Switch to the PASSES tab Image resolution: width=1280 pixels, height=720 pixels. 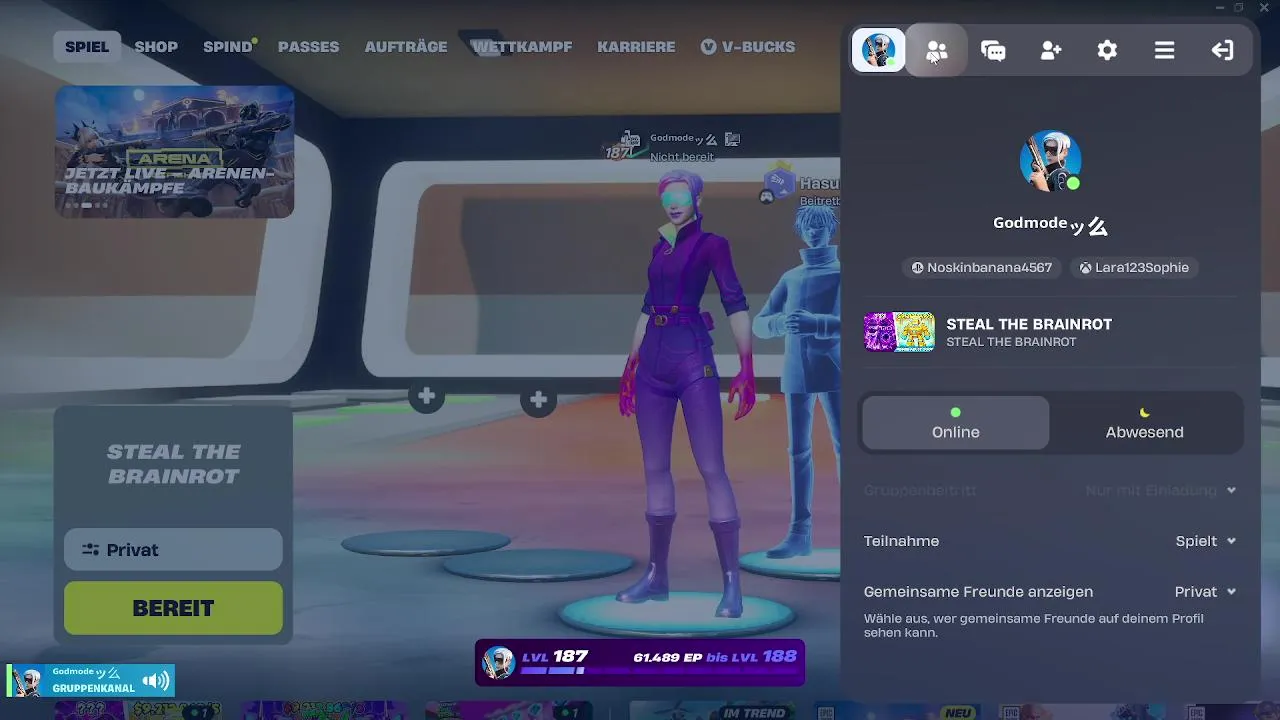click(x=308, y=47)
